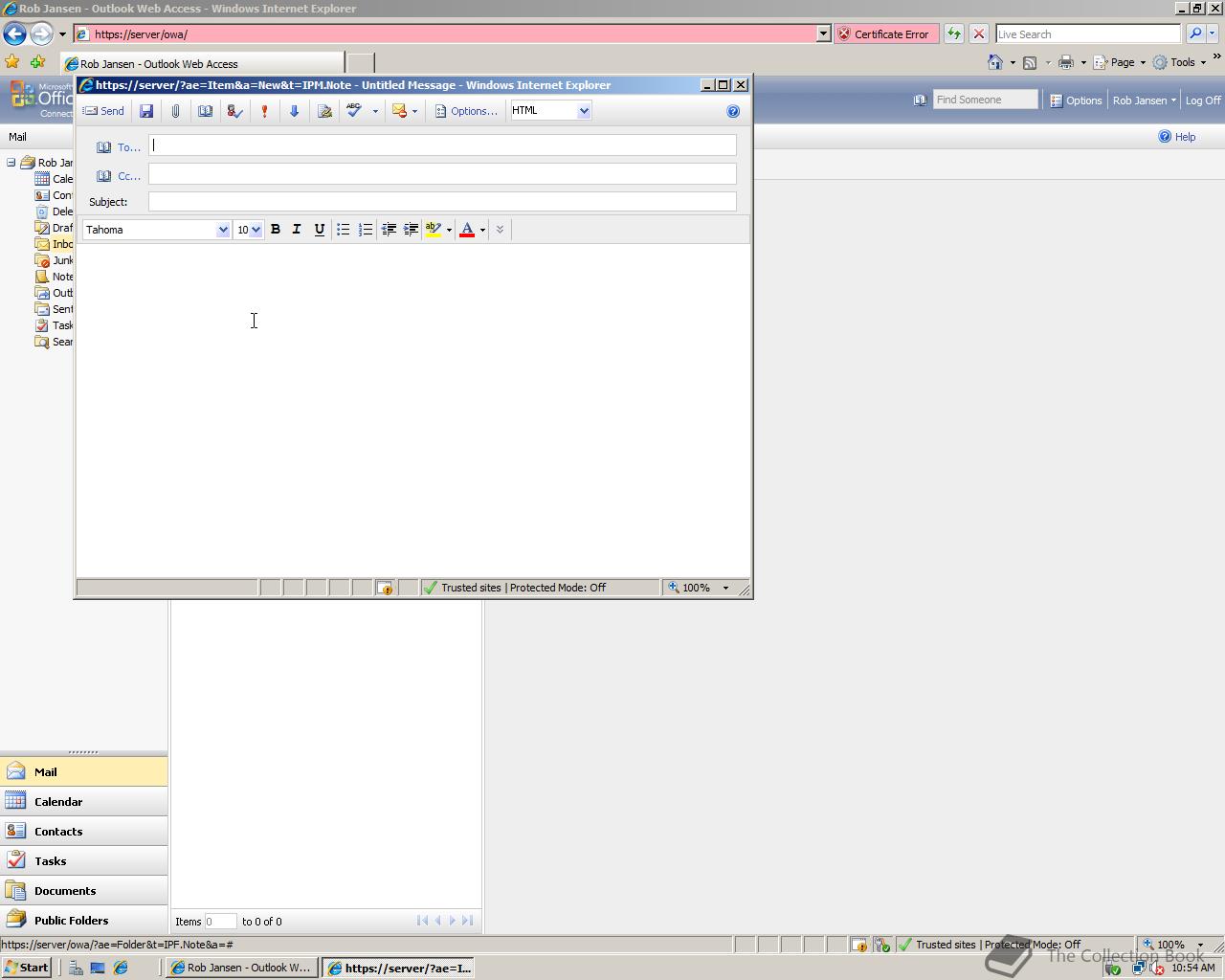The height and width of the screenshot is (980, 1225).
Task: Click the To... recipient button
Action: 118,147
